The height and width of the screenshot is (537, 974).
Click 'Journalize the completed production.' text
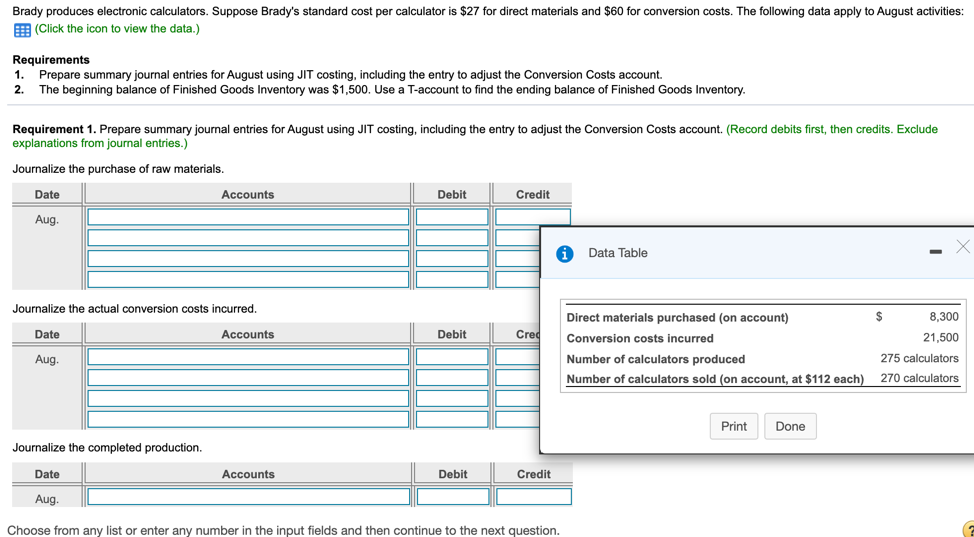point(107,448)
